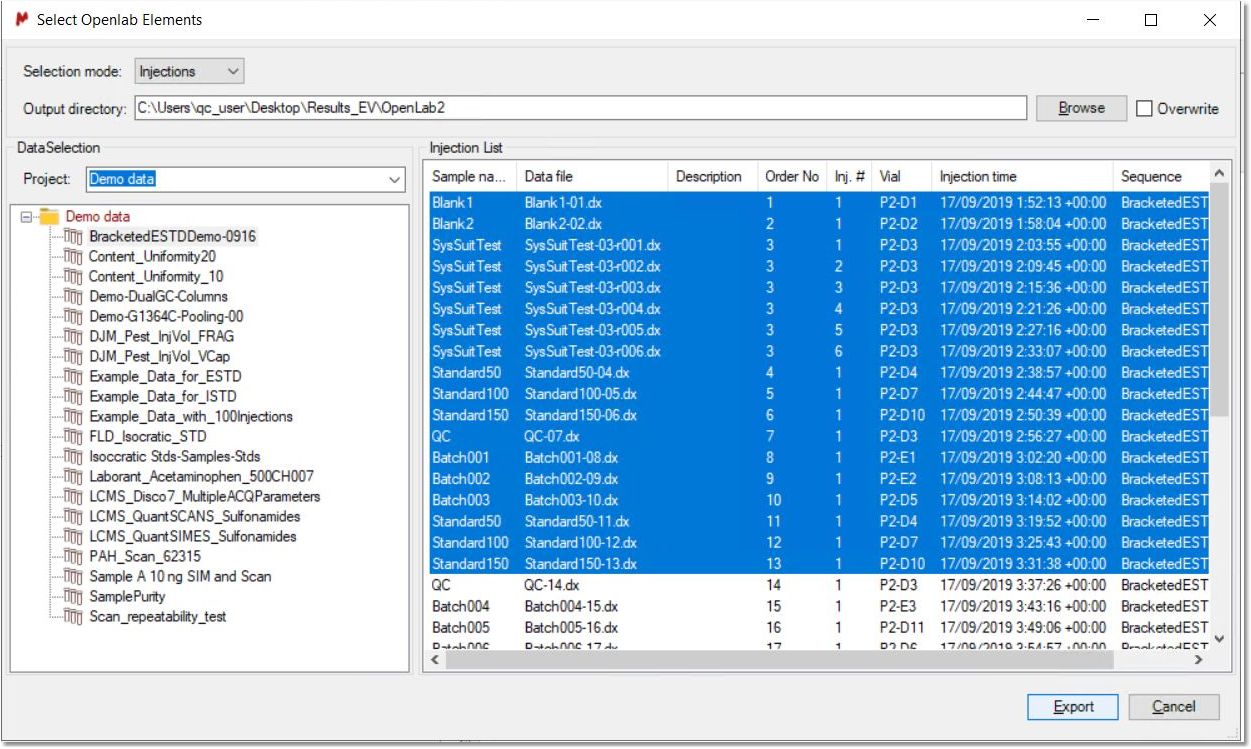Open the Selection mode dropdown
This screenshot has width=1251, height=749.
188,71
